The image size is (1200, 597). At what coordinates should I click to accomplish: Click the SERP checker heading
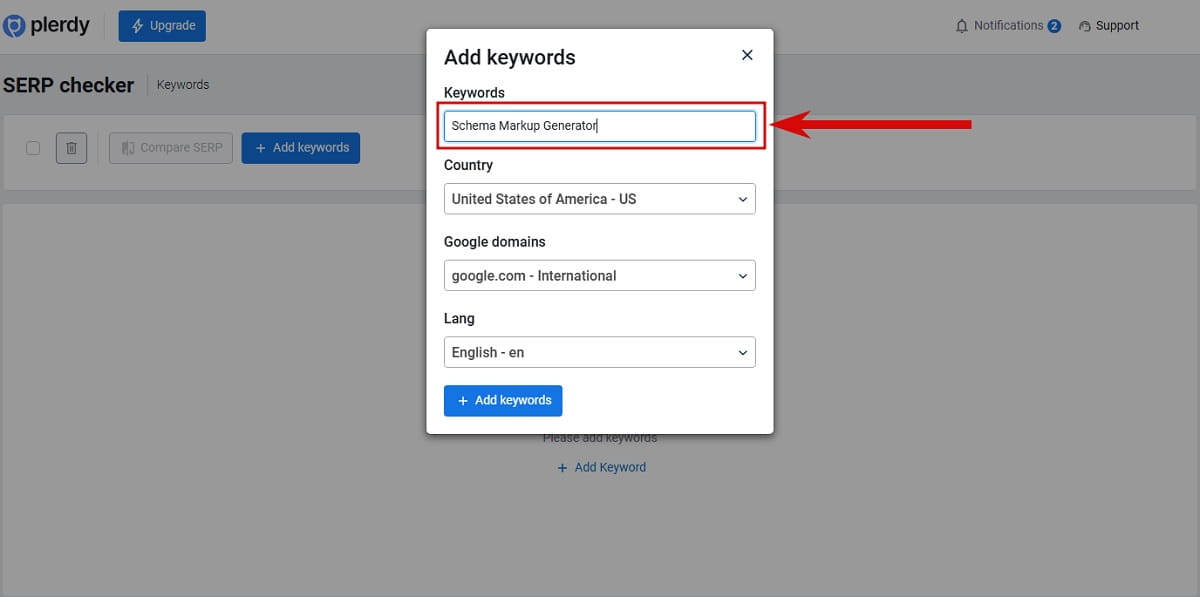[68, 85]
